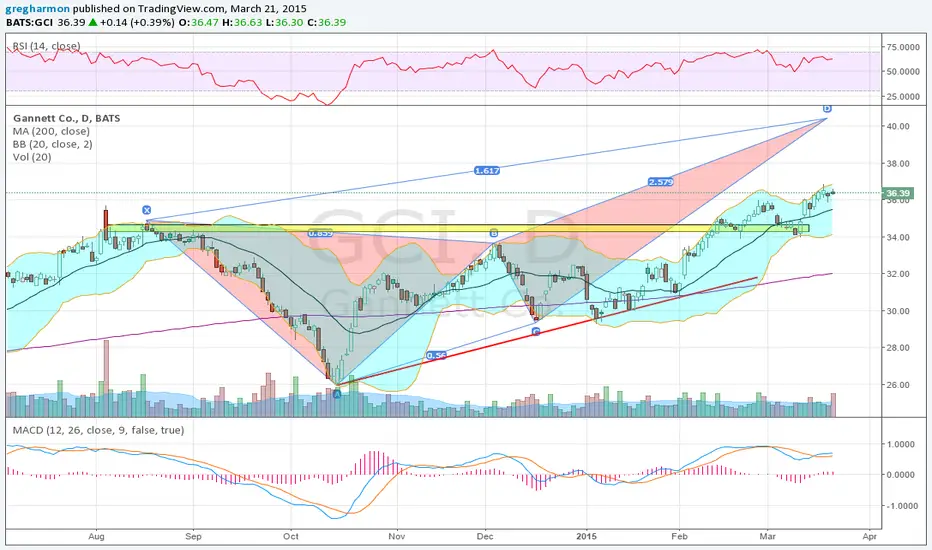Click the 38.00 price axis label
This screenshot has height=550, width=932.
pos(897,164)
